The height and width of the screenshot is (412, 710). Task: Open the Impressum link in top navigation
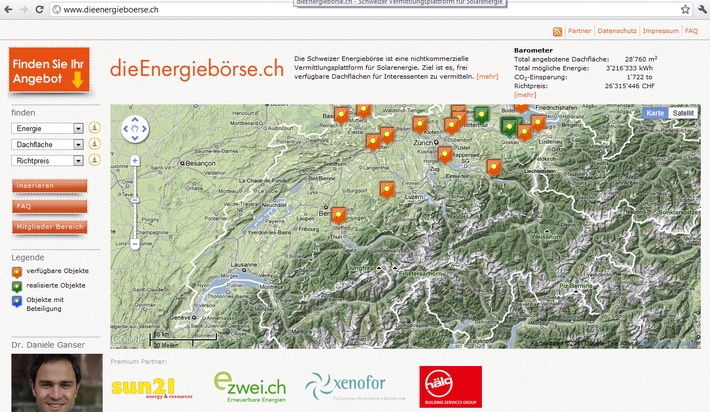[x=661, y=31]
